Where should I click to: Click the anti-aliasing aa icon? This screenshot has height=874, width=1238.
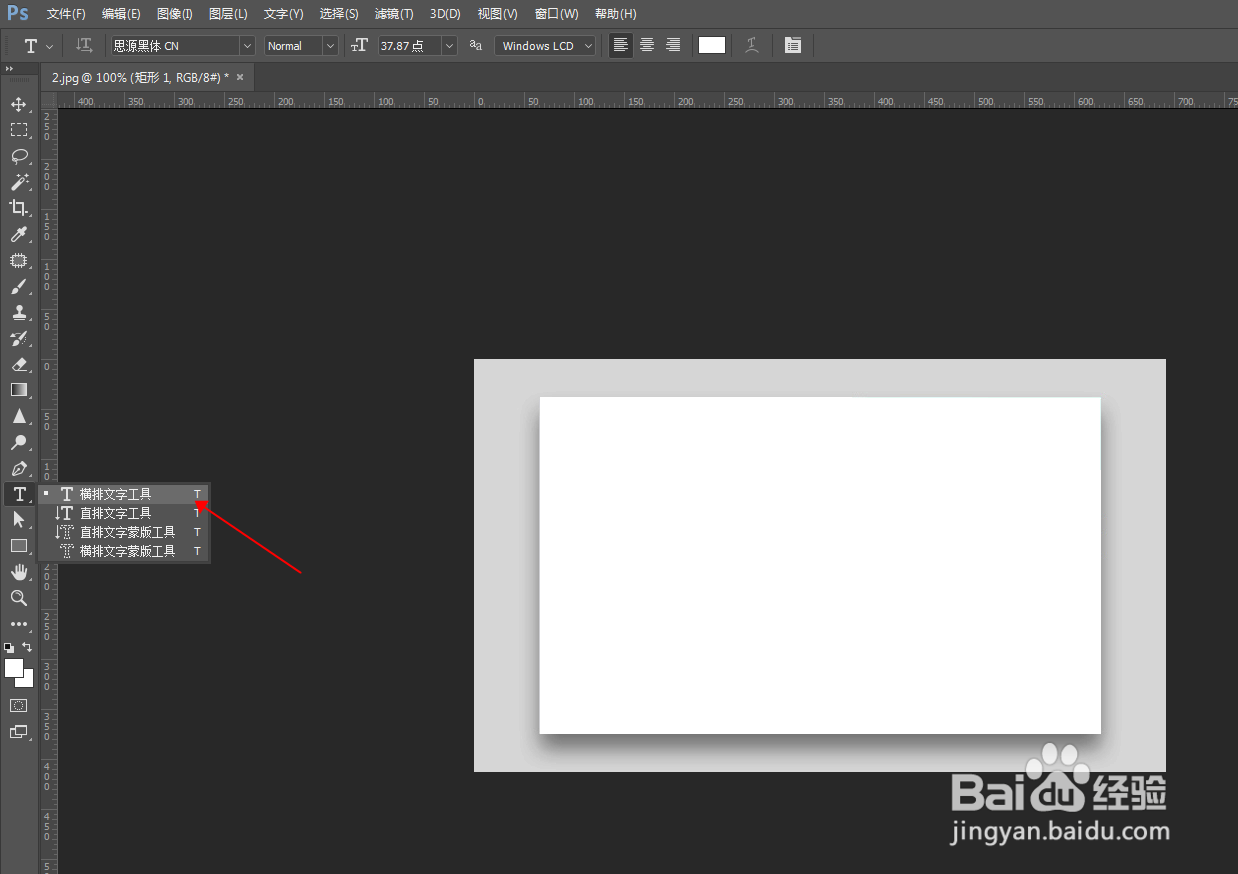tap(475, 46)
